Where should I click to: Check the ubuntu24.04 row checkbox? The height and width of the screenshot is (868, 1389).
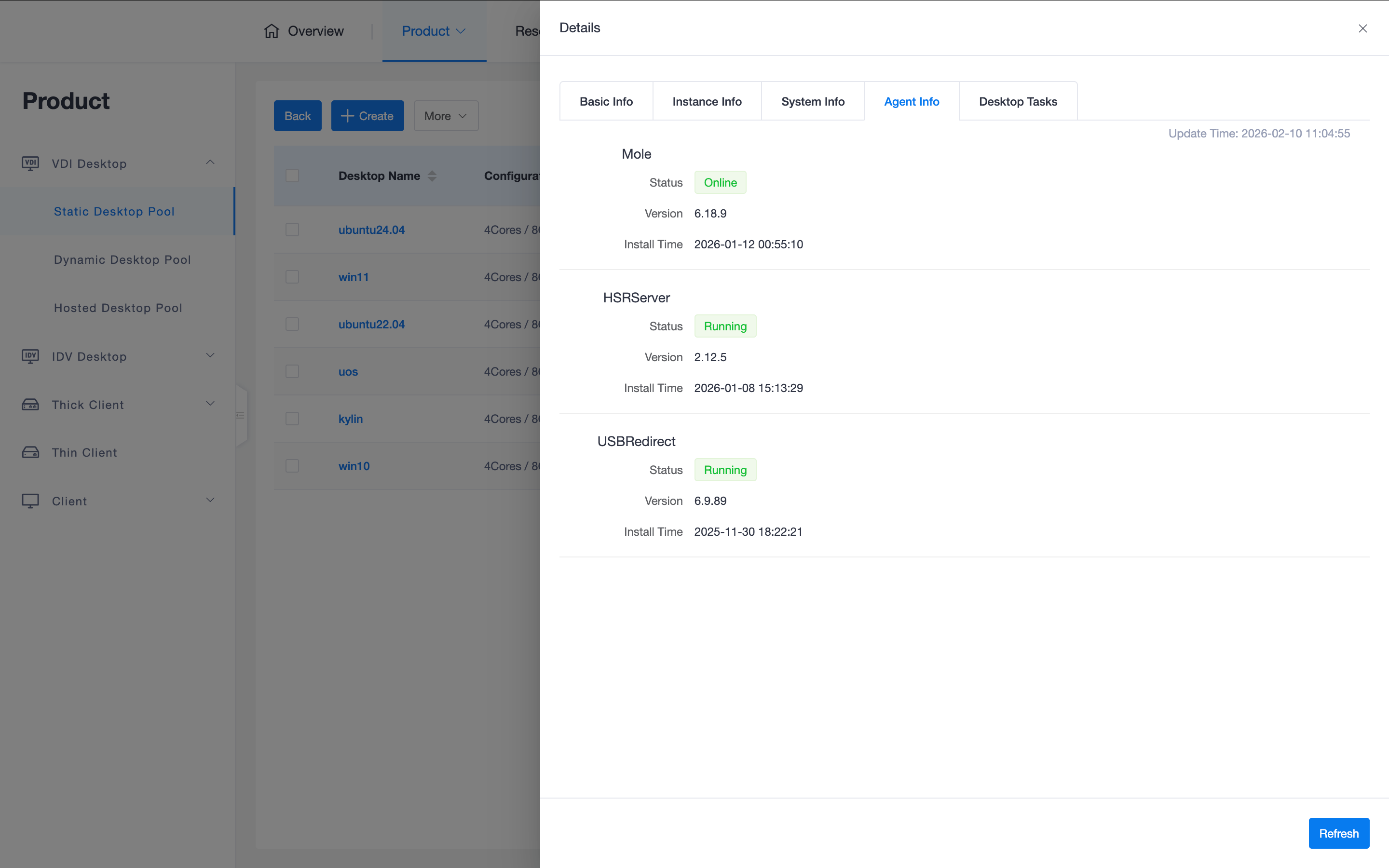tap(292, 230)
